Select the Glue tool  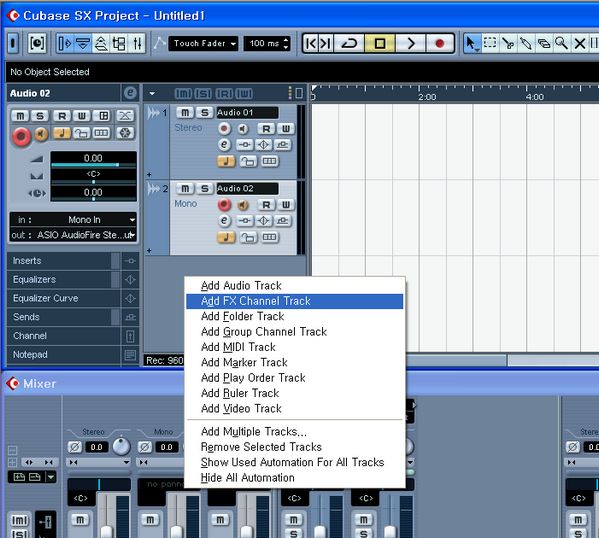point(526,43)
